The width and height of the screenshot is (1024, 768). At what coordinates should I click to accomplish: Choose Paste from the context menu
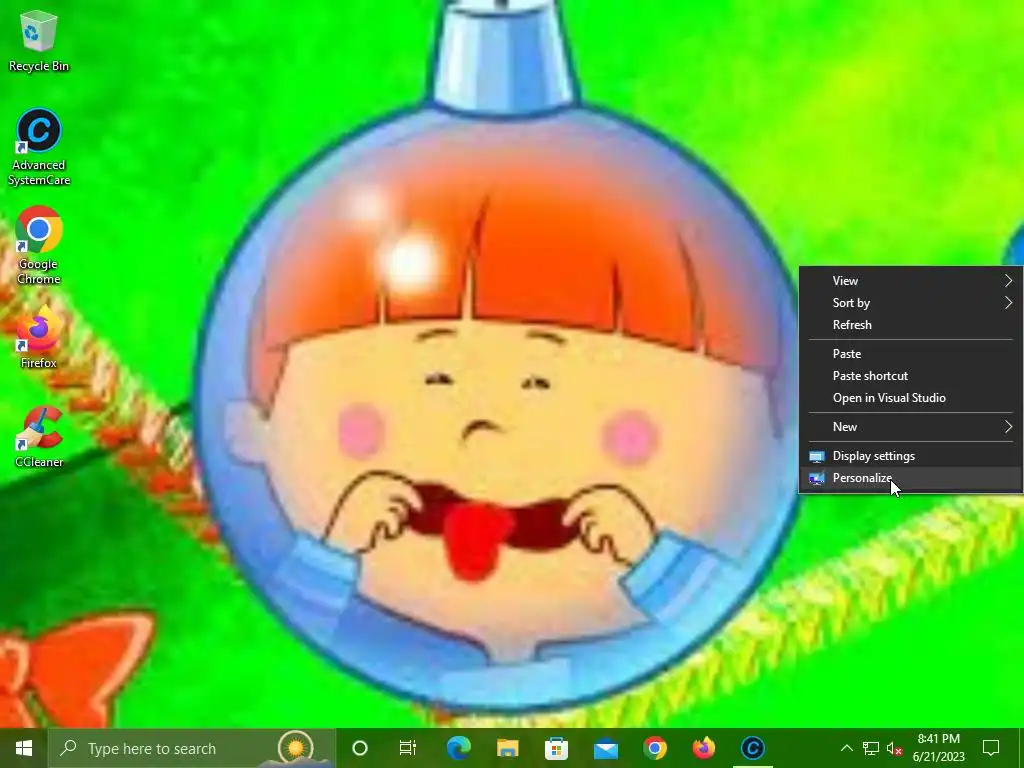(x=911, y=354)
